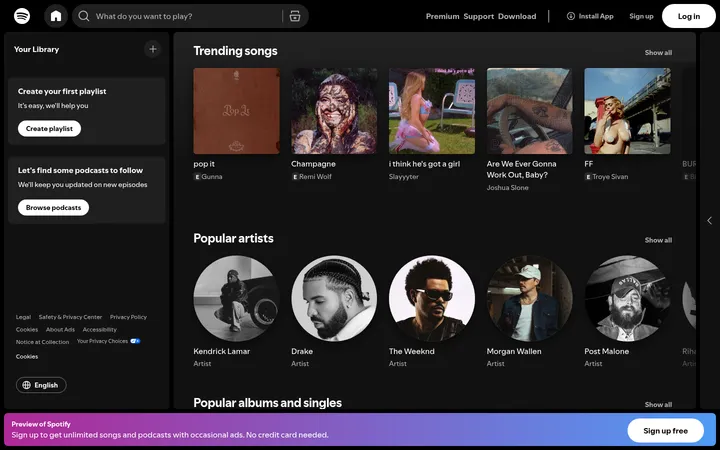
Task: Show all Trending songs
Action: (x=658, y=53)
